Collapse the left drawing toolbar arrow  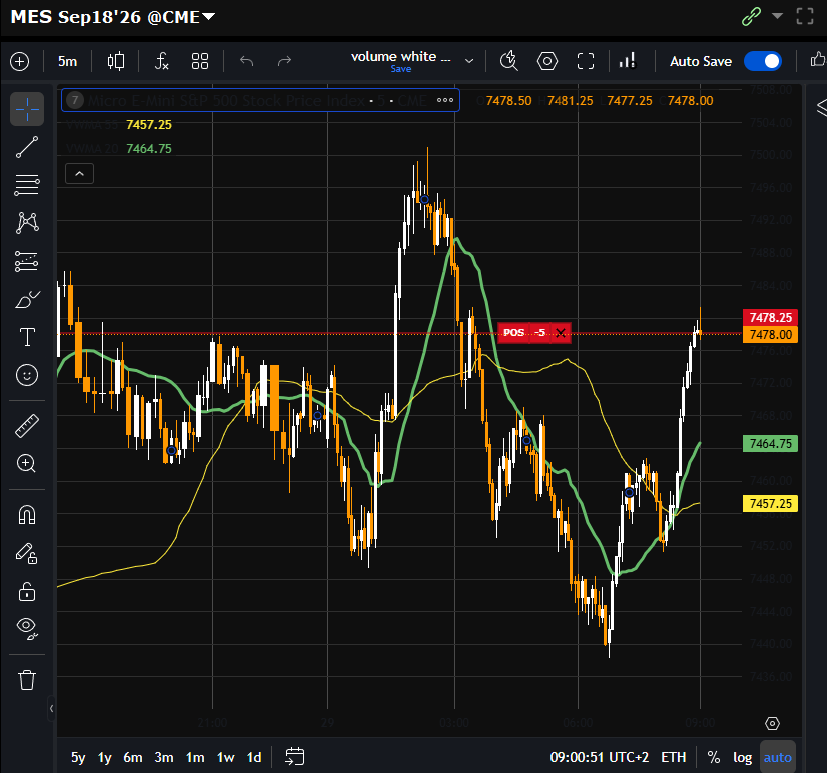coord(51,708)
